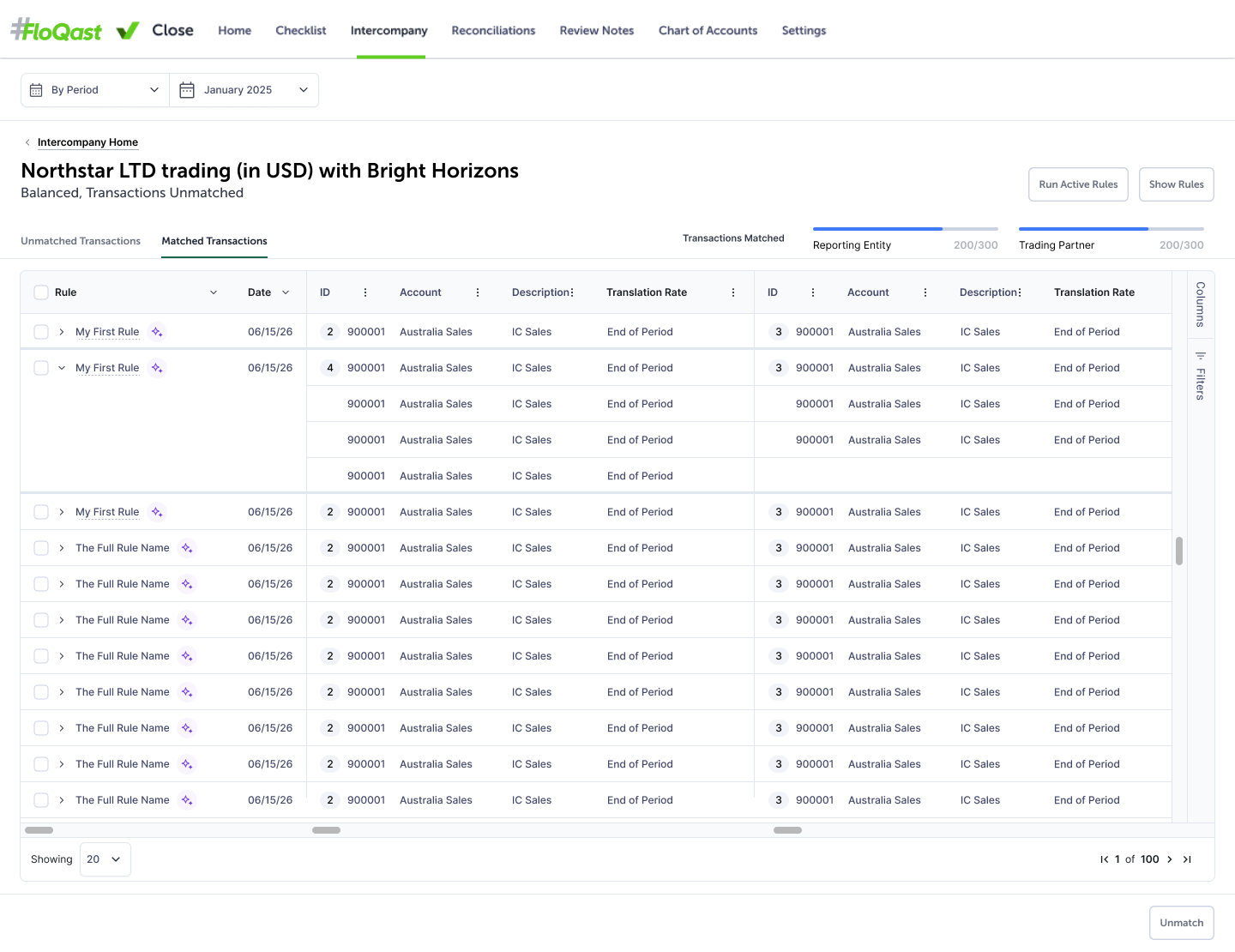Click the second Translation Rate column header
Image resolution: width=1235 pixels, height=952 pixels.
point(1094,292)
